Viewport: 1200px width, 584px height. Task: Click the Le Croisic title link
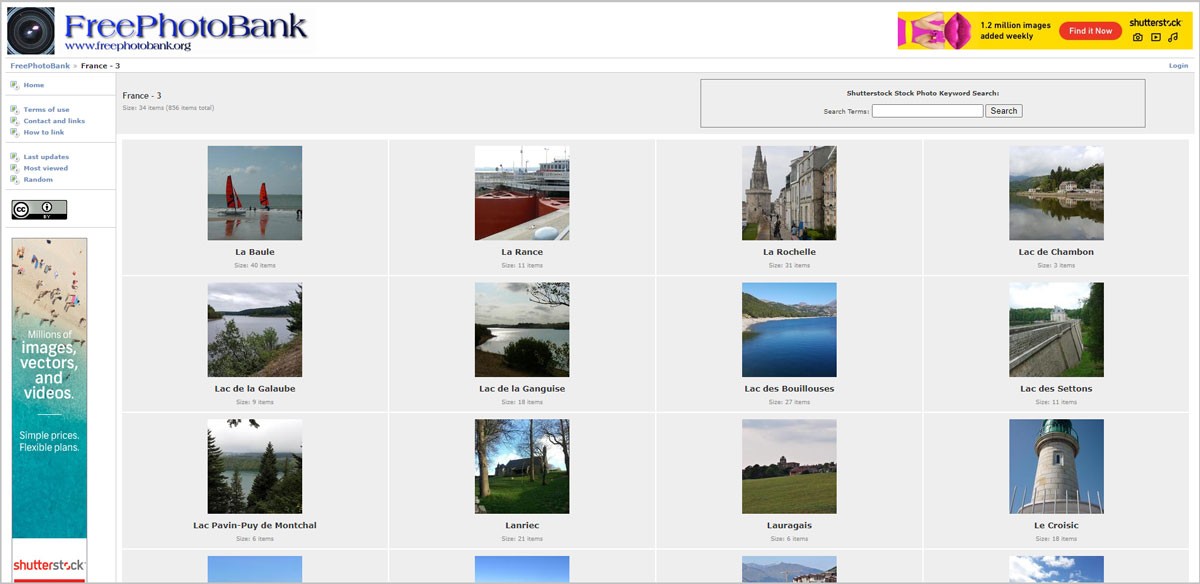point(1056,526)
